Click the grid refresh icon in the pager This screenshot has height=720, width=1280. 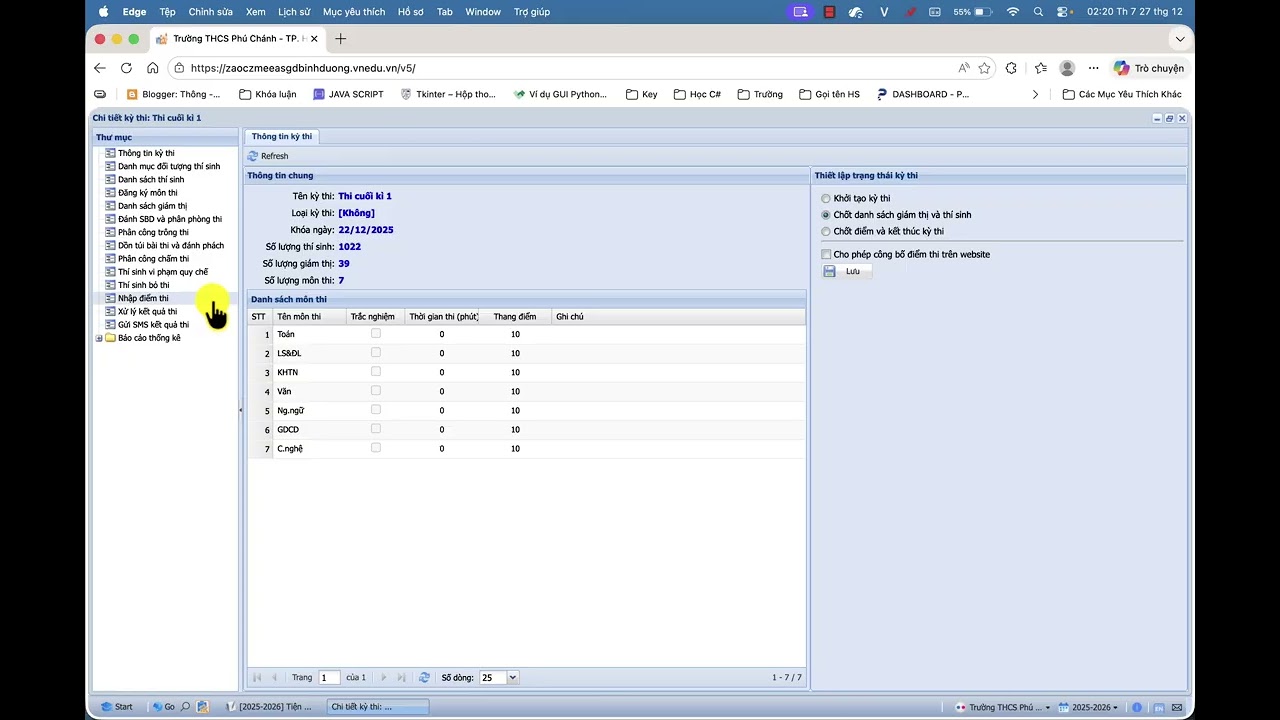click(424, 677)
